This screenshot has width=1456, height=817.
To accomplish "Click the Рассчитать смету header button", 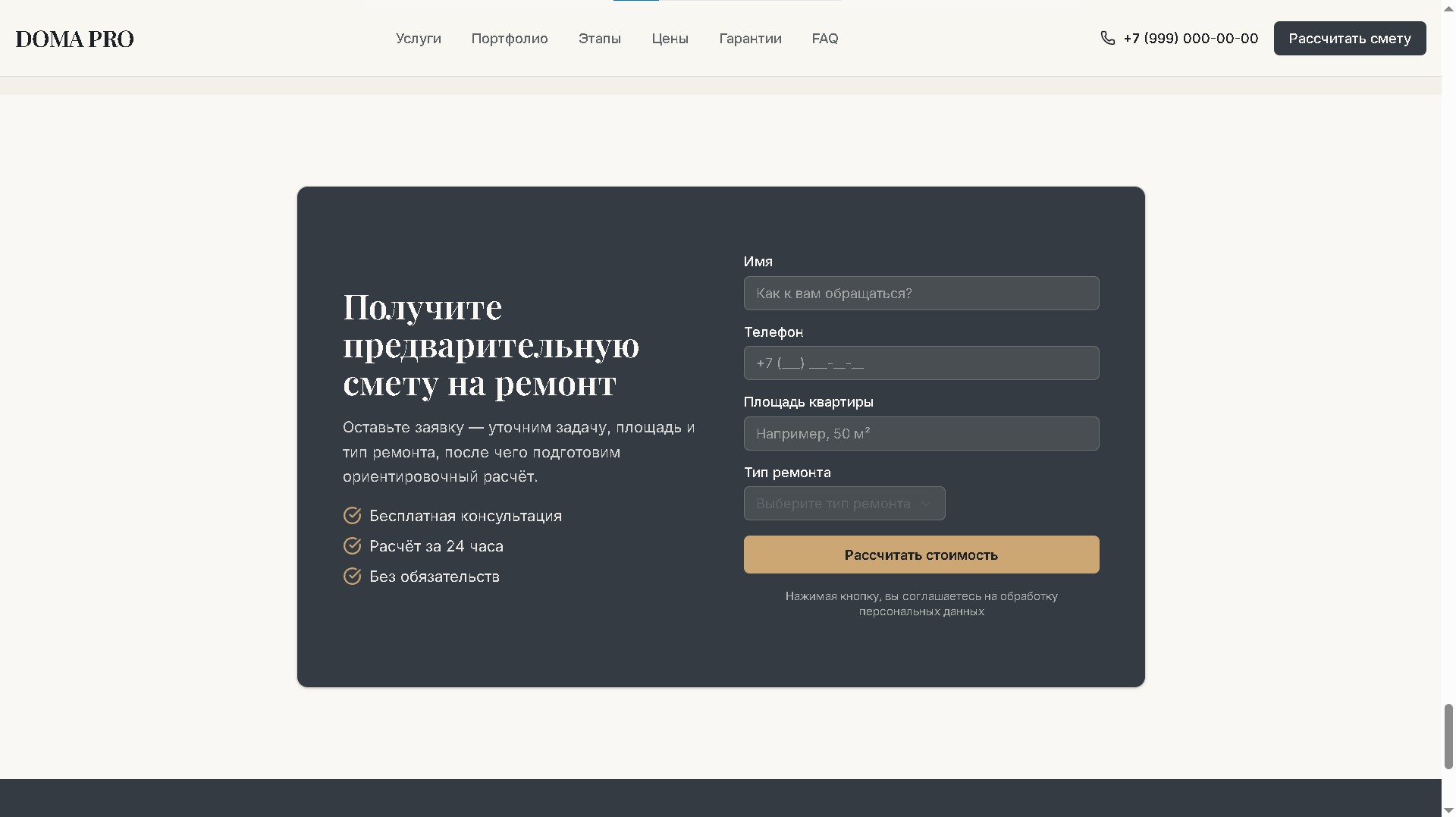I will pyautogui.click(x=1350, y=39).
